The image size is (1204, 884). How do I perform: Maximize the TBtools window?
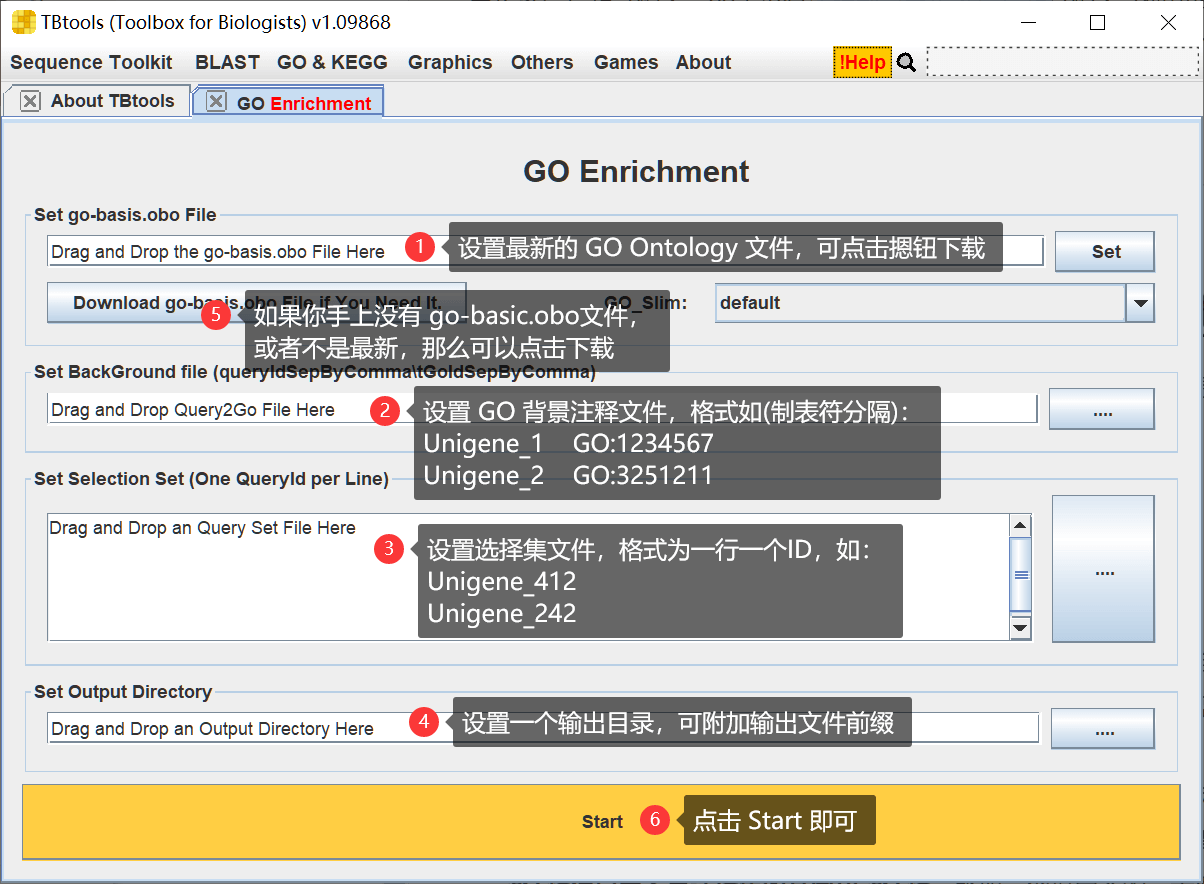pyautogui.click(x=1098, y=22)
